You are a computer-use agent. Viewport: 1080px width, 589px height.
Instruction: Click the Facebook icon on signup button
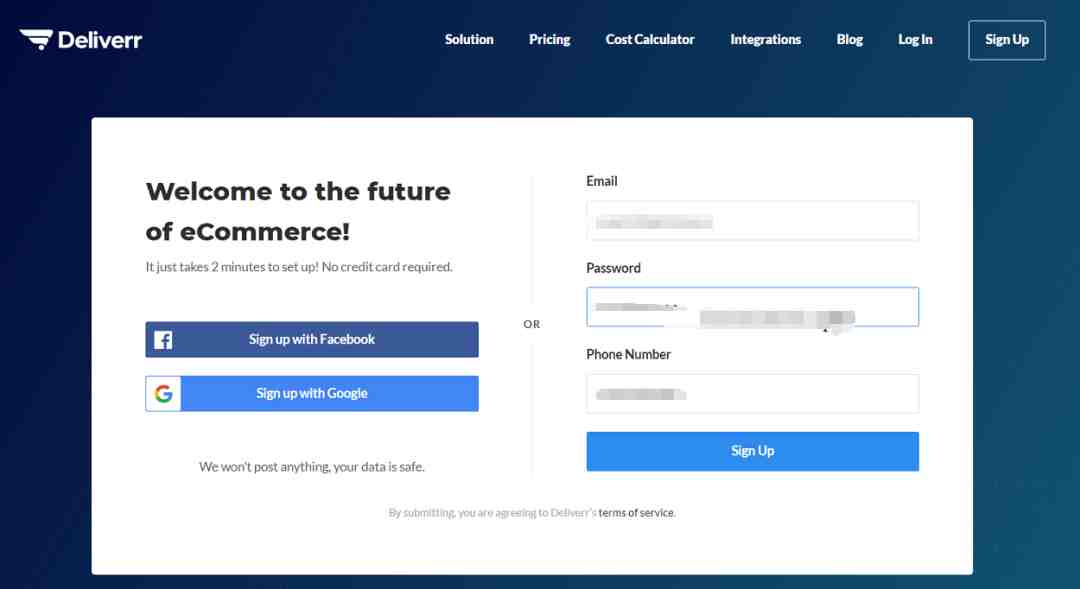tap(163, 340)
